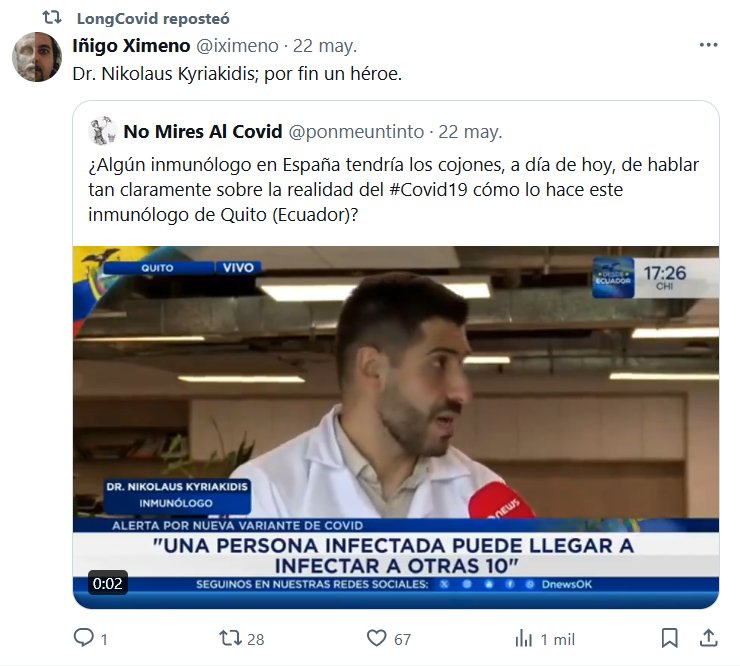Open the reply comment icon
The height and width of the screenshot is (666, 740).
(84, 638)
